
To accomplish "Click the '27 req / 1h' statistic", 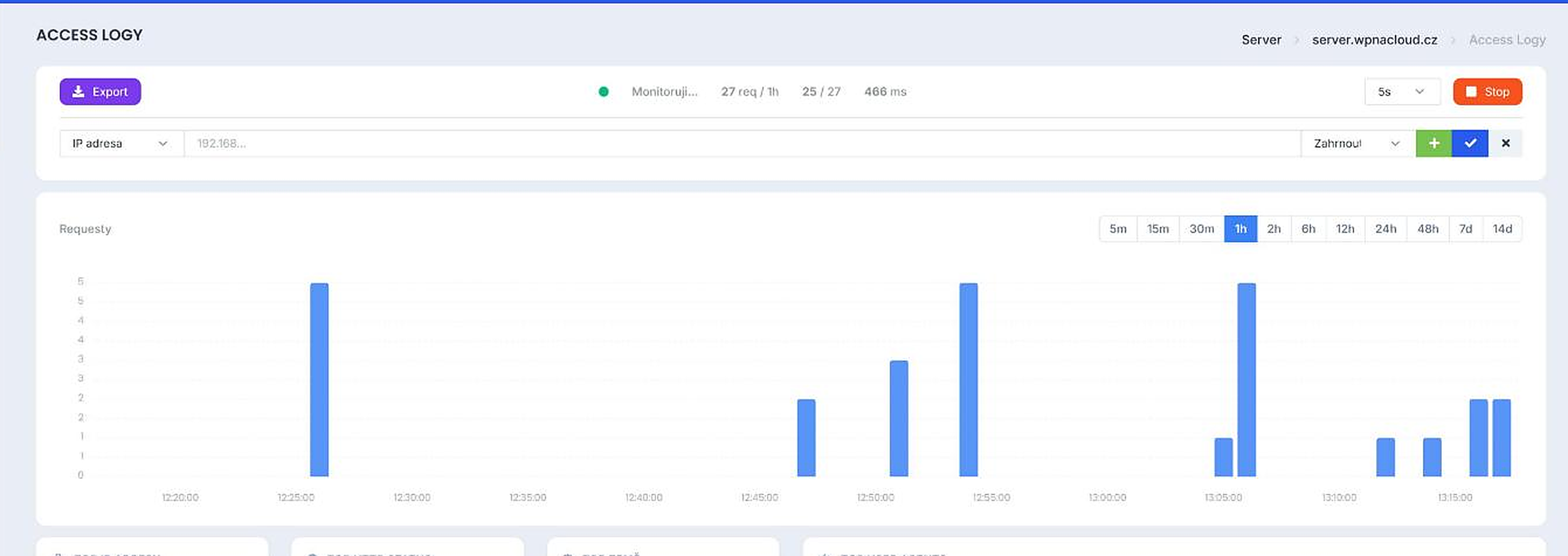I will (x=750, y=92).
